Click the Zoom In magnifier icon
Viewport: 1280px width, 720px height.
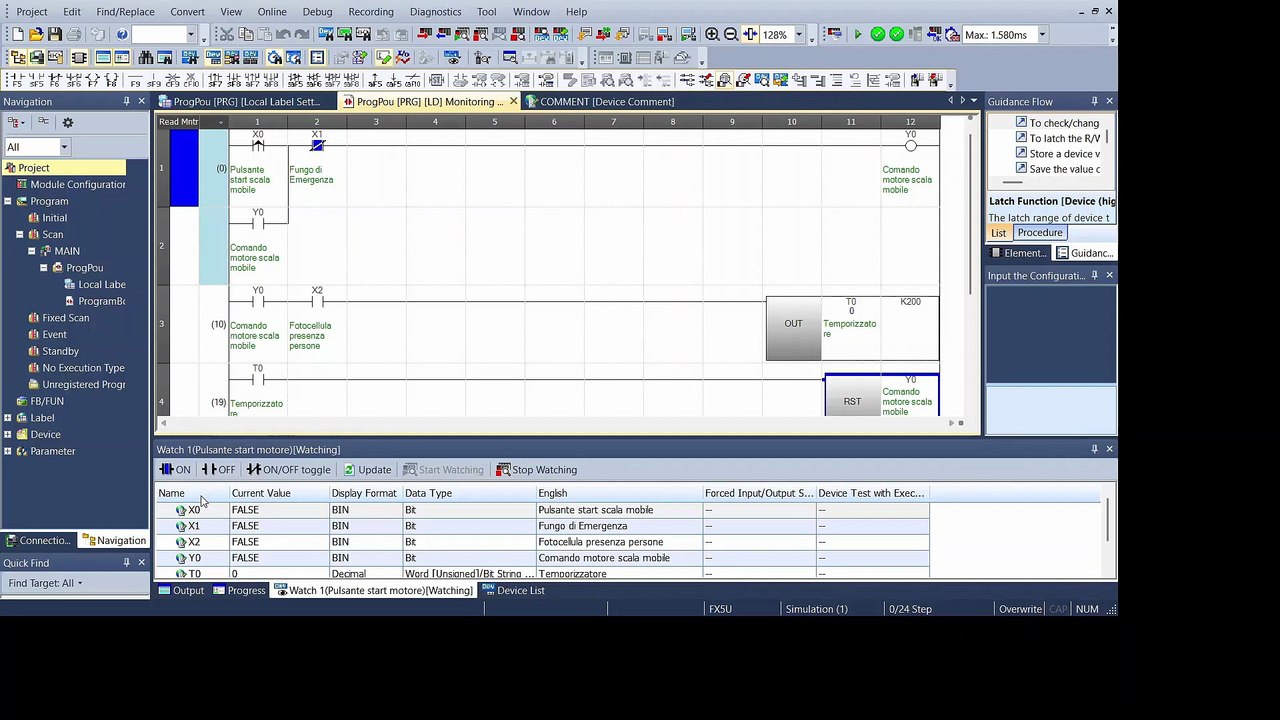click(712, 34)
